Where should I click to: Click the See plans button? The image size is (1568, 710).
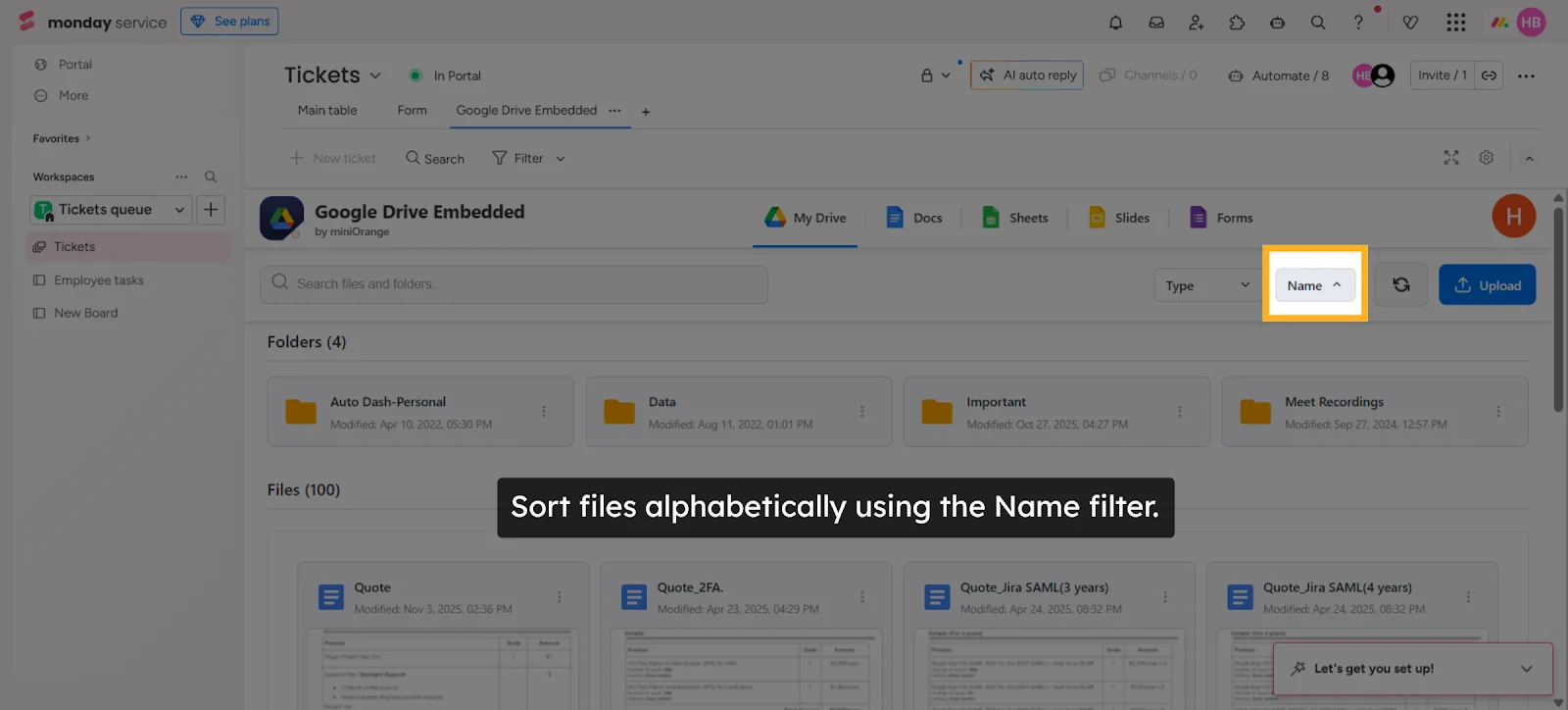point(229,22)
